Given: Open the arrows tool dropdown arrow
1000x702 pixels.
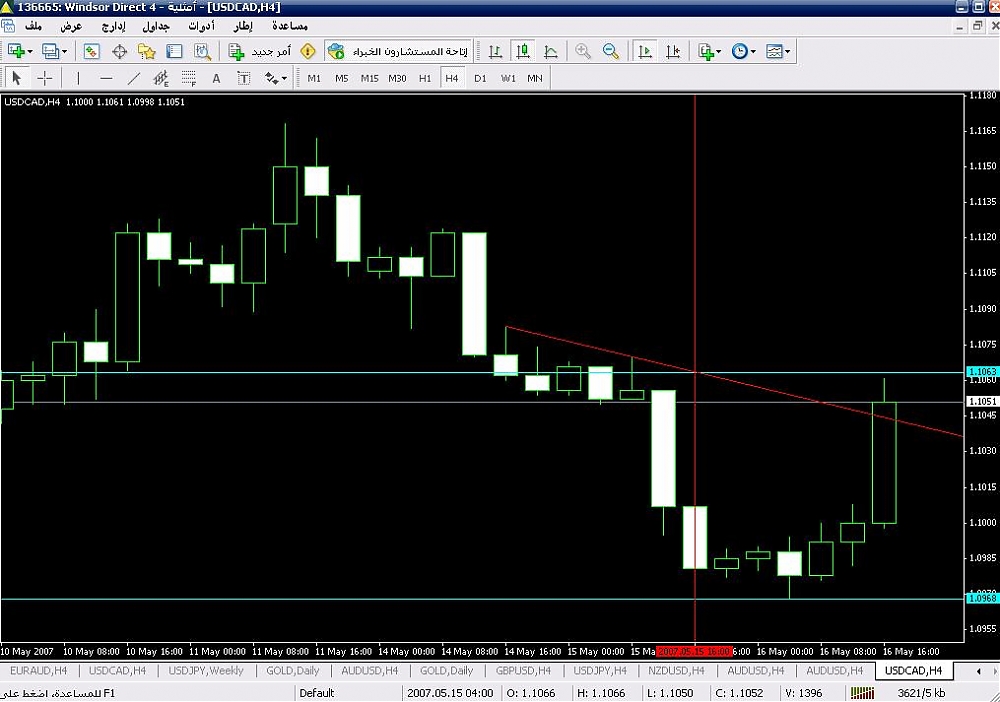Looking at the screenshot, I should 284,78.
